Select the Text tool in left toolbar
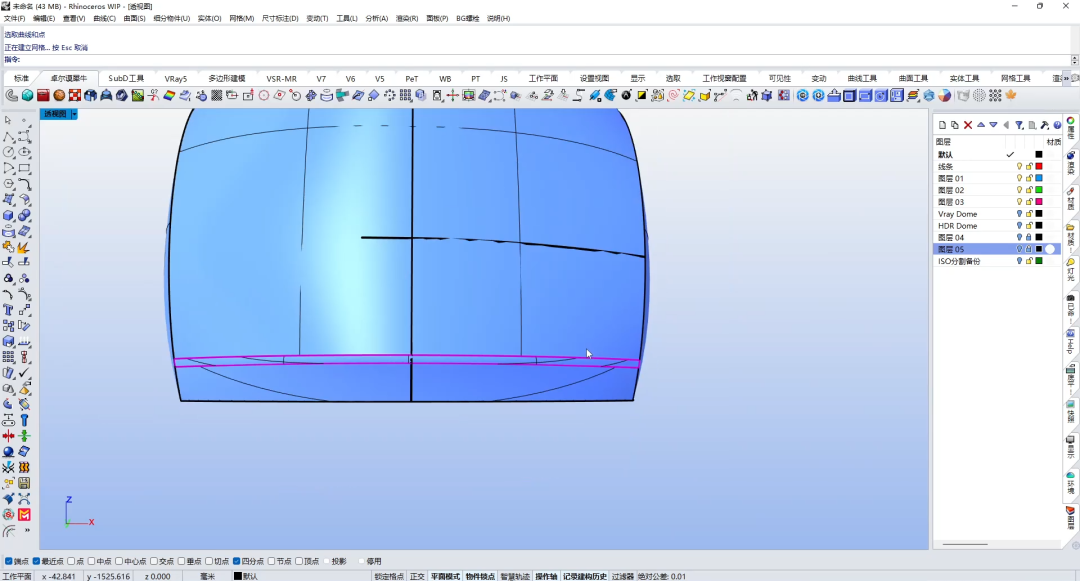1080x581 pixels. pos(8,310)
